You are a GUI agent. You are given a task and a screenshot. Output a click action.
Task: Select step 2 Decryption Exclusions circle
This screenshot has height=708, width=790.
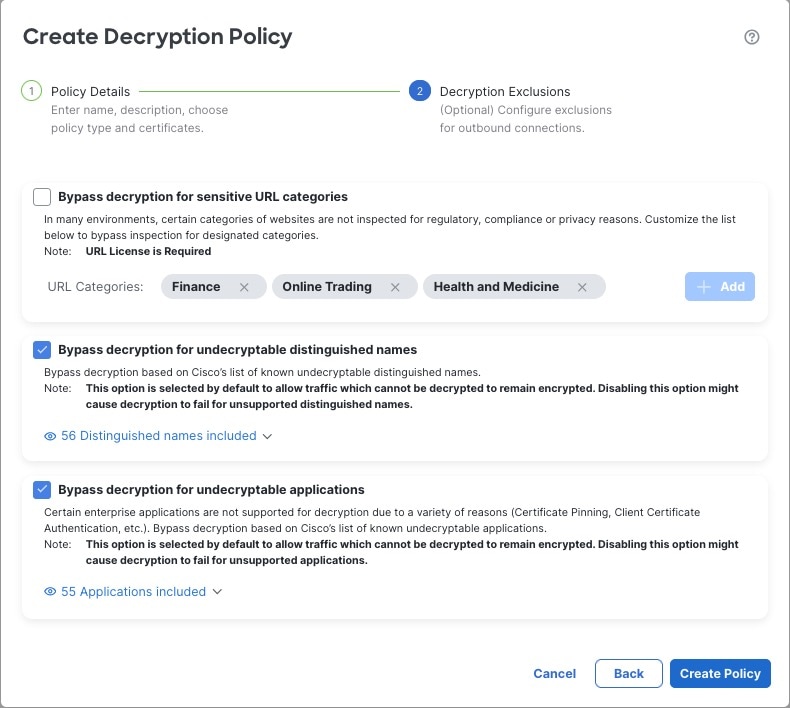pos(420,91)
